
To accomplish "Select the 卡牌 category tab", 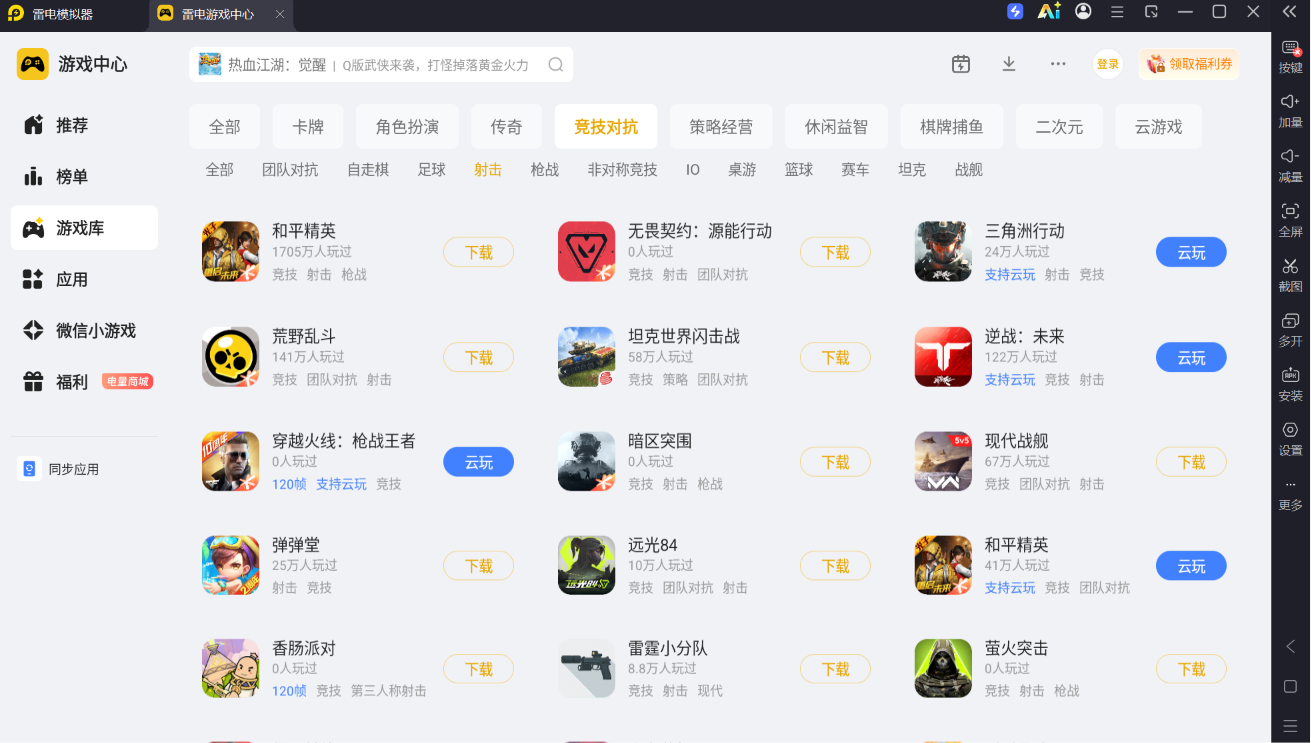I will 308,126.
